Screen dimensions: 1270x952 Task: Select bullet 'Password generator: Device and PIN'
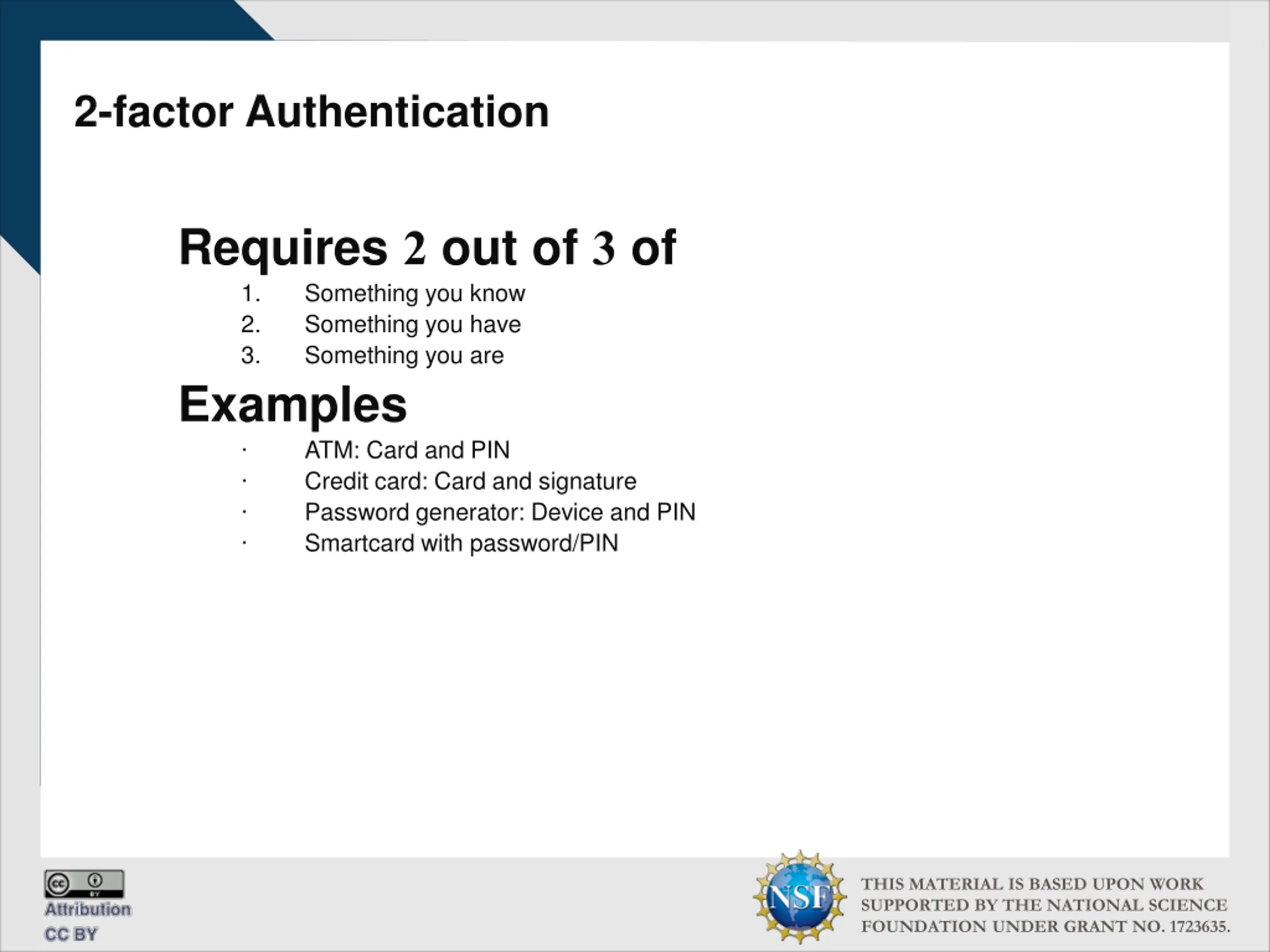[500, 512]
